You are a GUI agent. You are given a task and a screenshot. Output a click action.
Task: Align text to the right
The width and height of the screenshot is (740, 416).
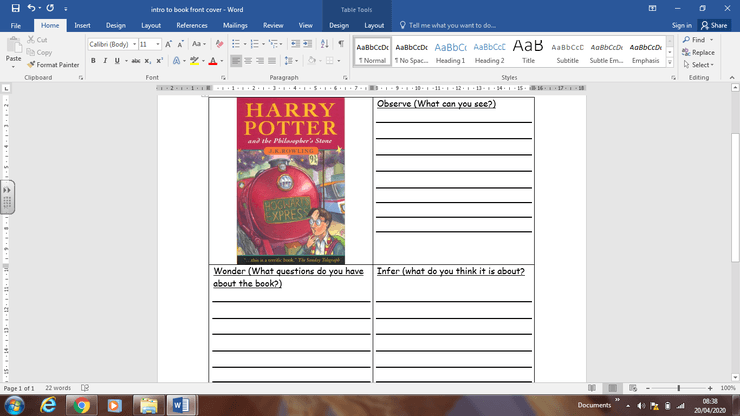(x=260, y=60)
